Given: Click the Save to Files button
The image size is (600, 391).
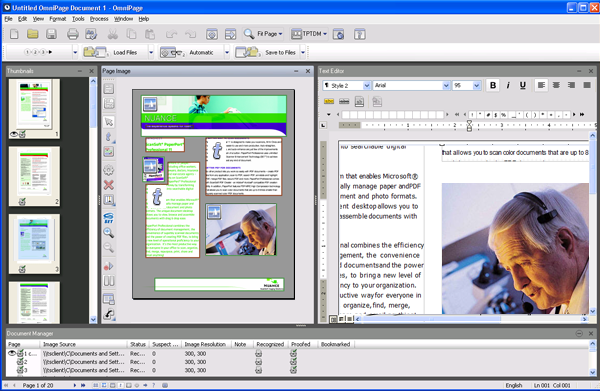Looking at the screenshot, I should pos(267,52).
